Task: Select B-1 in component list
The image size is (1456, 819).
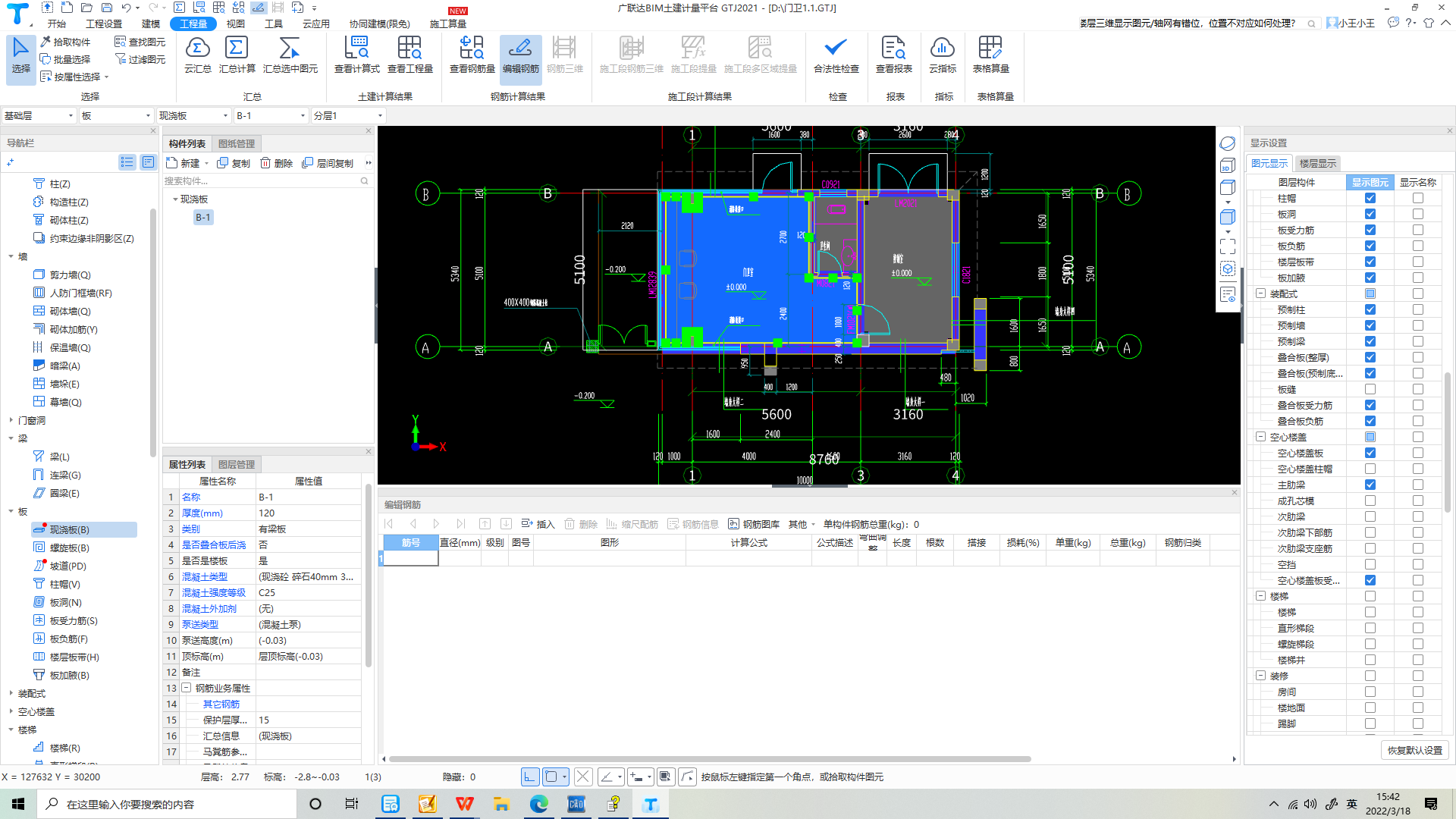Action: 202,217
